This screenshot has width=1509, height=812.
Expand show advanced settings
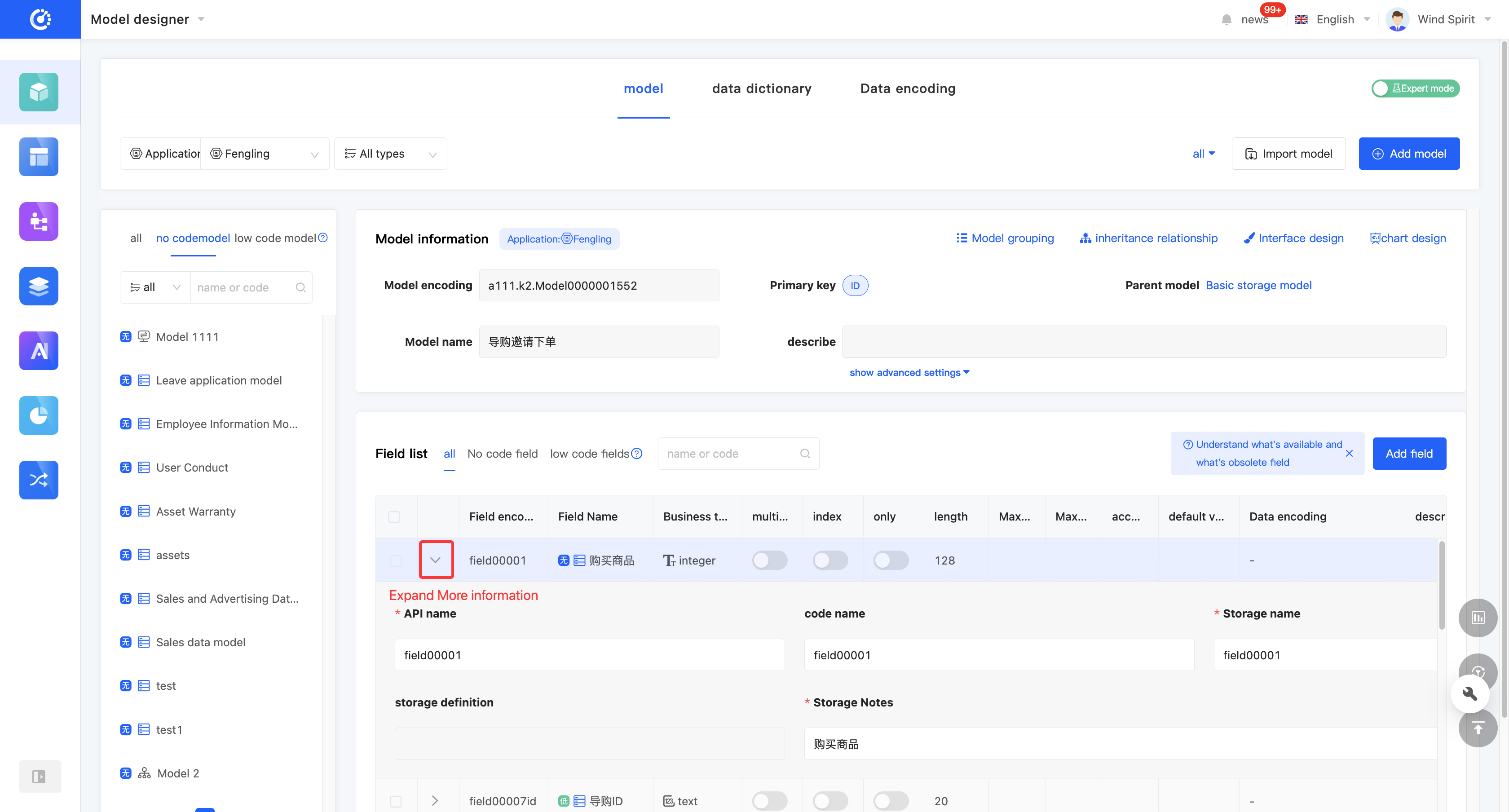point(909,373)
